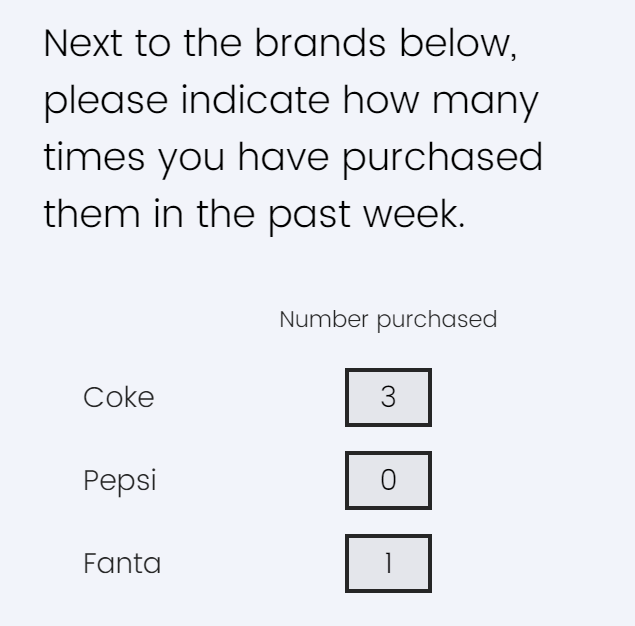Click the word 'purchased' in the question text
This screenshot has width=635, height=626.
[x=443, y=159]
